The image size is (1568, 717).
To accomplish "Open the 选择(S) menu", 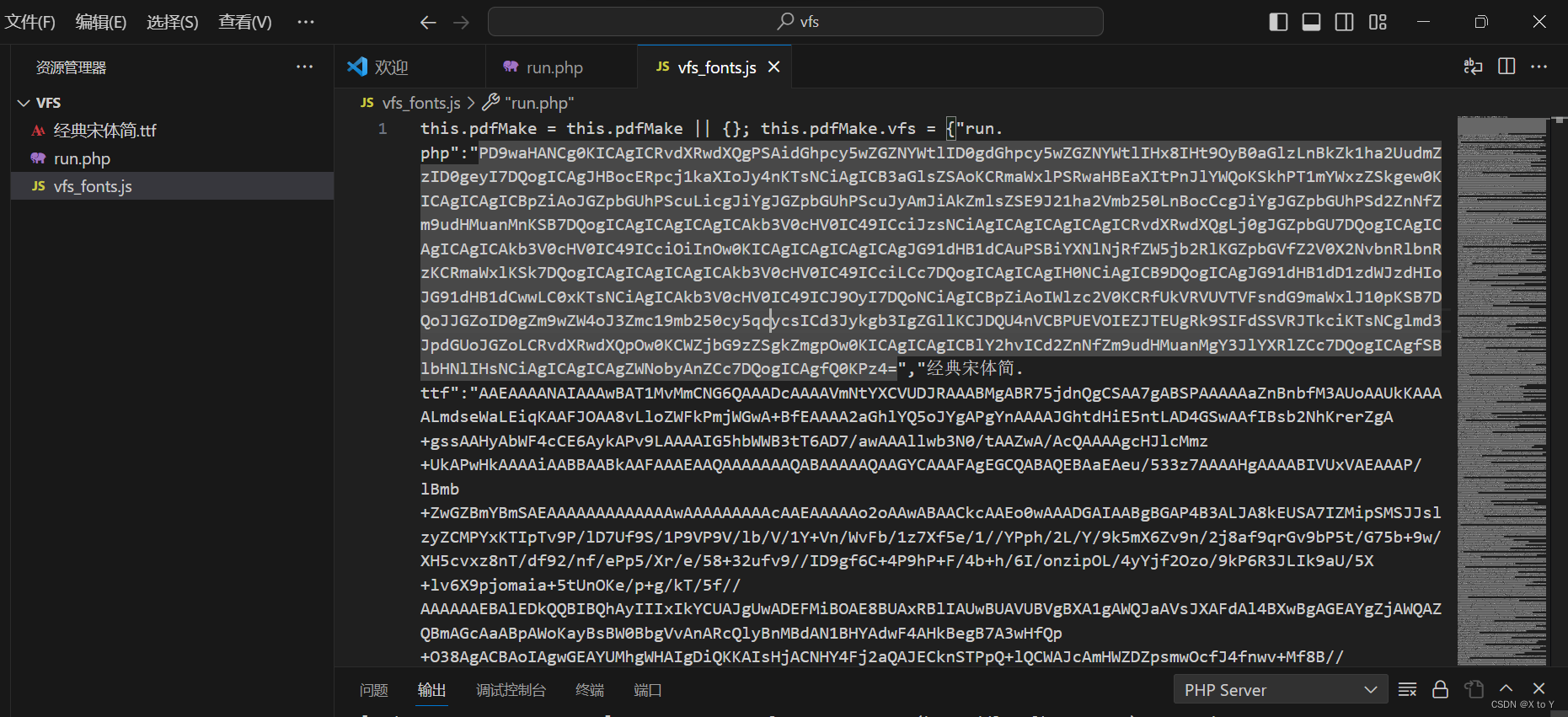I will (173, 22).
